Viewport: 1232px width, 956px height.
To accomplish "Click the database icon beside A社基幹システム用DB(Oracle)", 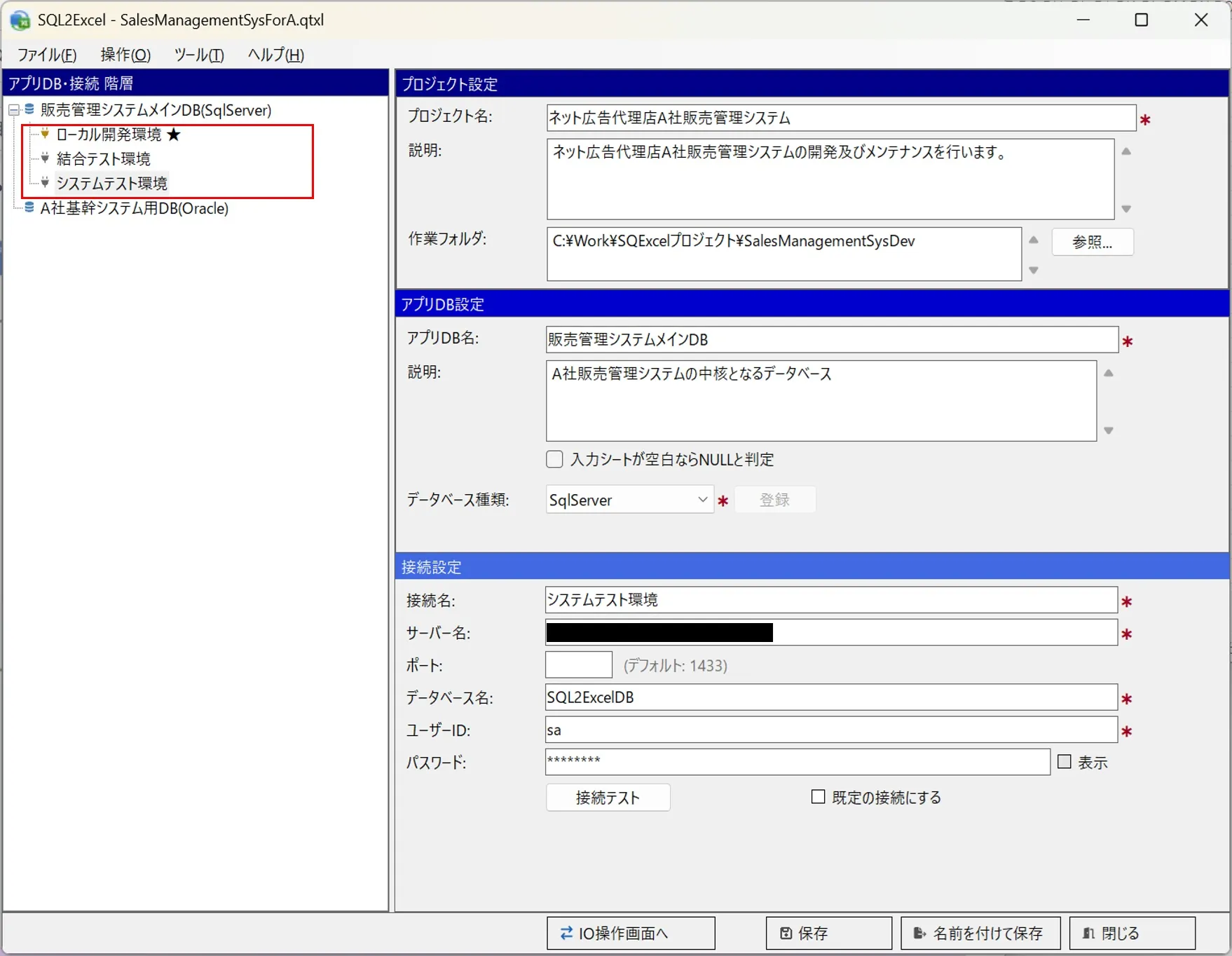I will pyautogui.click(x=29, y=207).
